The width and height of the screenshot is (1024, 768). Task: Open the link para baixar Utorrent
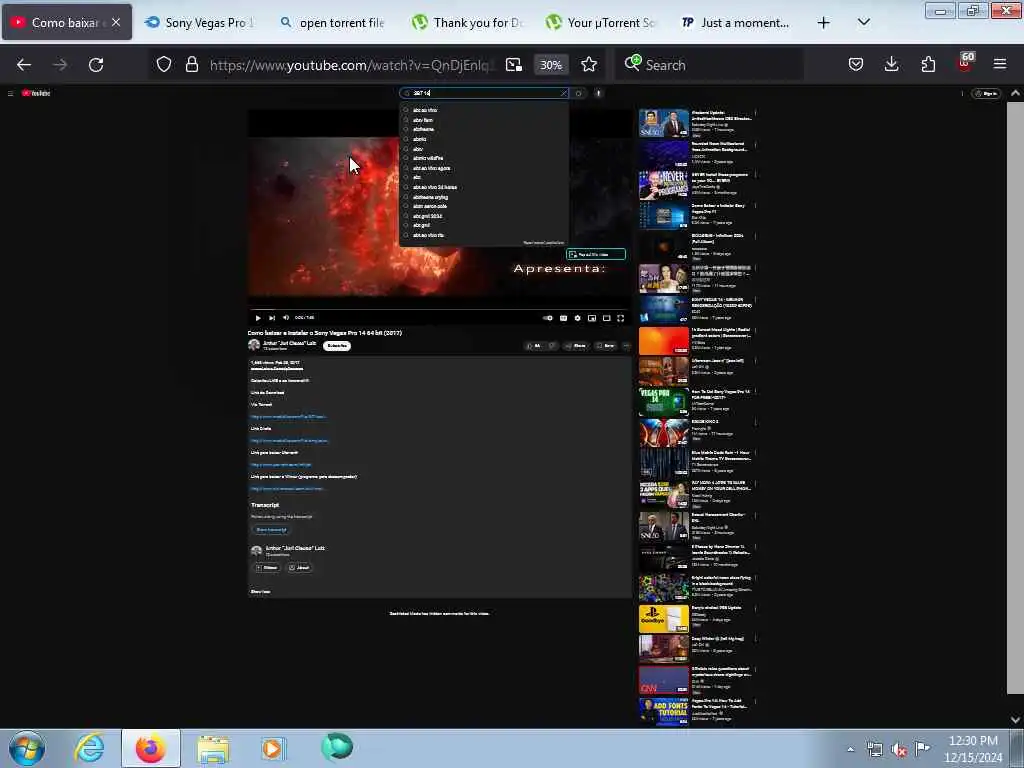pyautogui.click(x=280, y=465)
